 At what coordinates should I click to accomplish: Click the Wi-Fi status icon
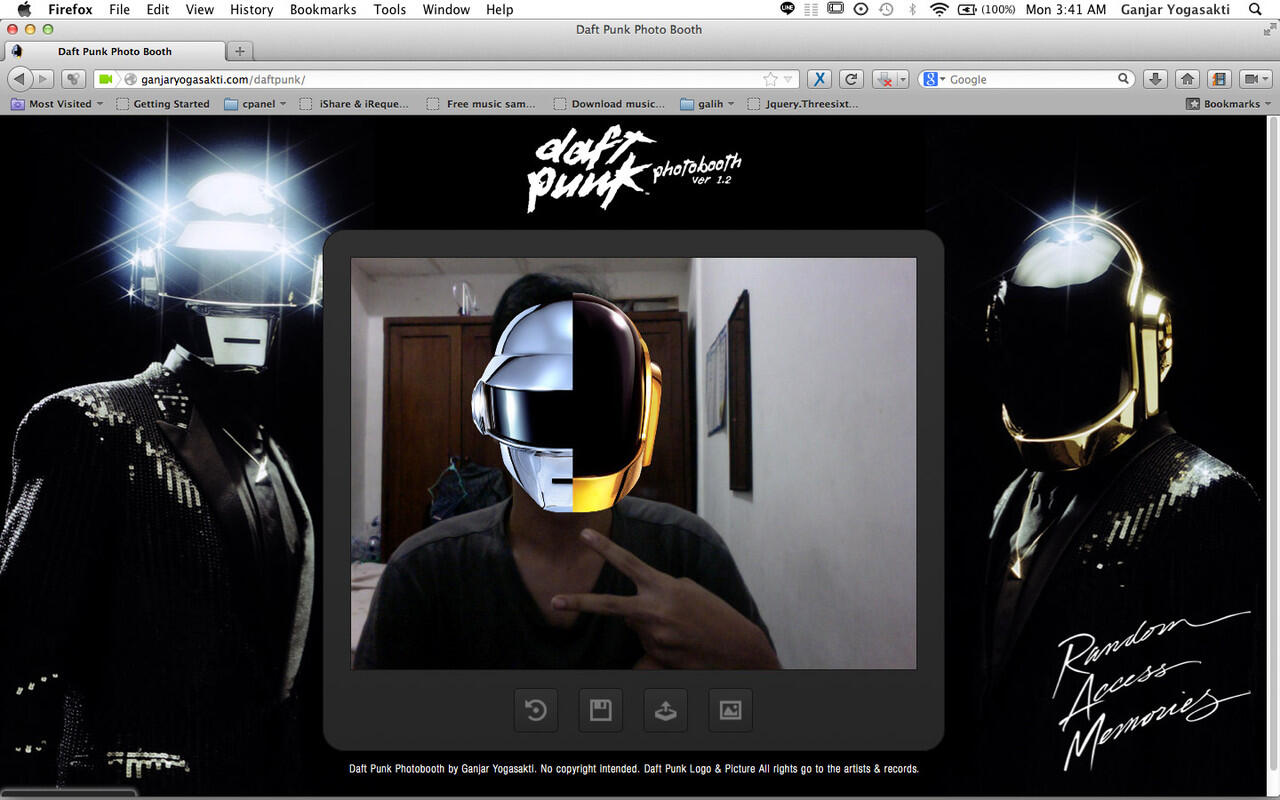[938, 9]
